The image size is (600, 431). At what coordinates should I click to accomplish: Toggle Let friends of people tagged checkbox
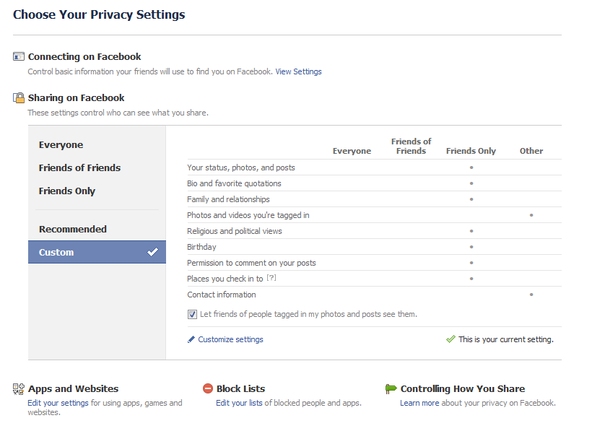[x=192, y=314]
